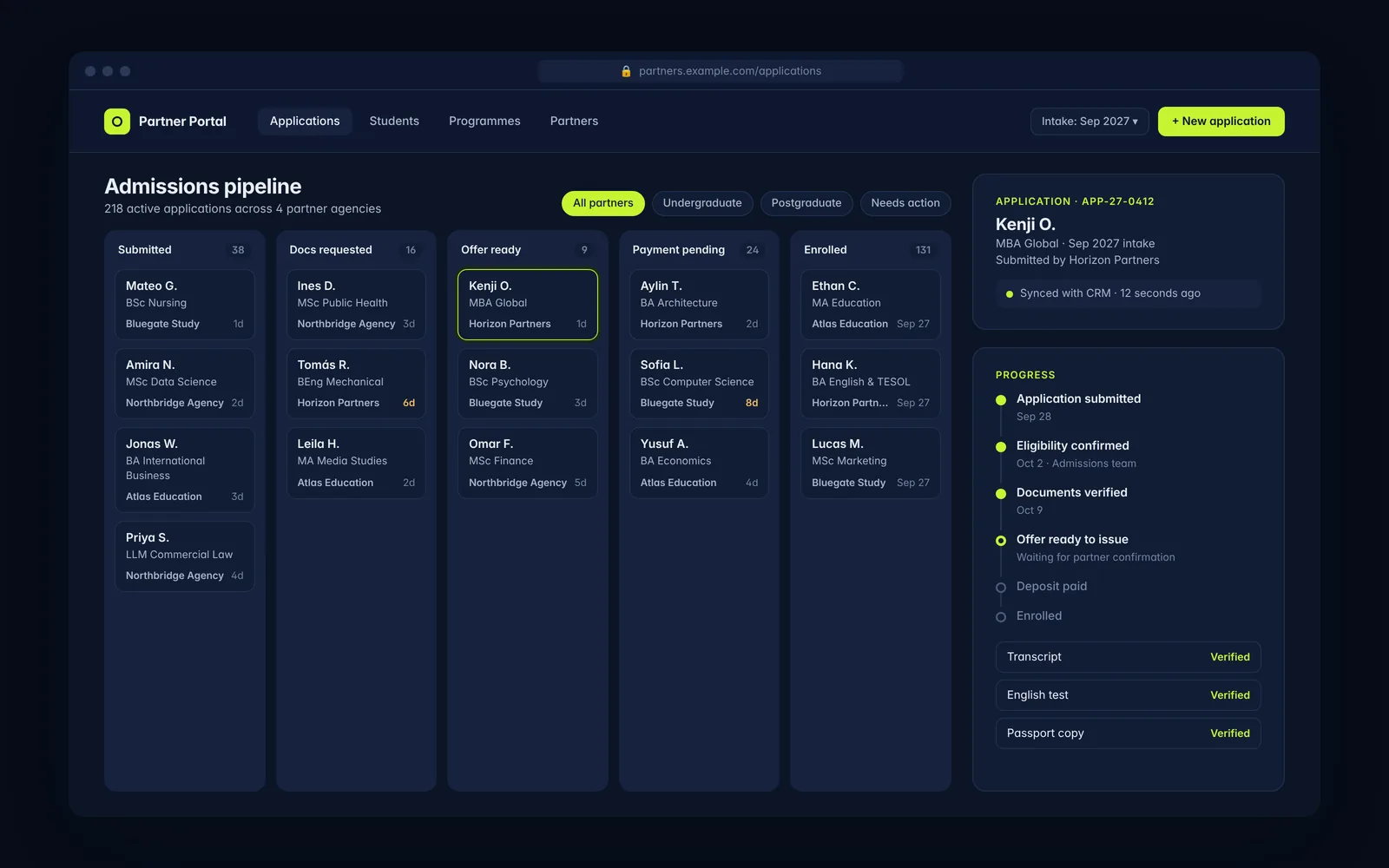Click the Application submitted progress marker
The width and height of the screenshot is (1389, 868).
1001,400
